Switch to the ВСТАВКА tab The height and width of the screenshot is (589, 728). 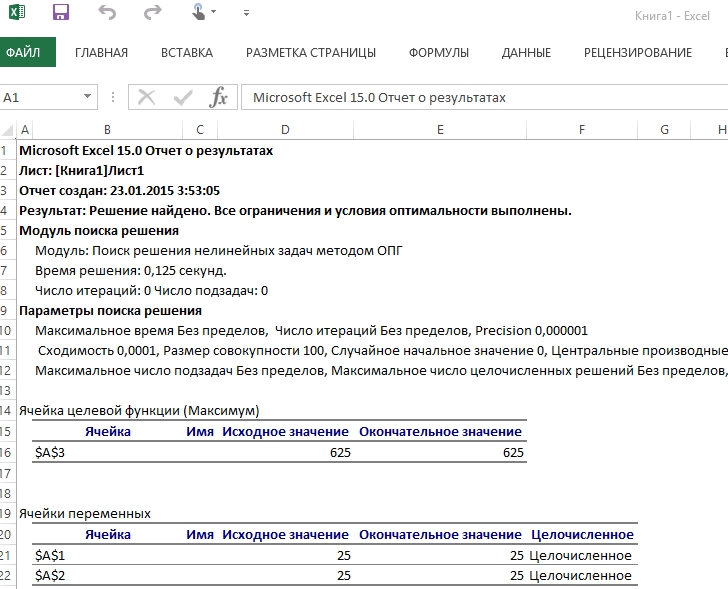coord(187,52)
